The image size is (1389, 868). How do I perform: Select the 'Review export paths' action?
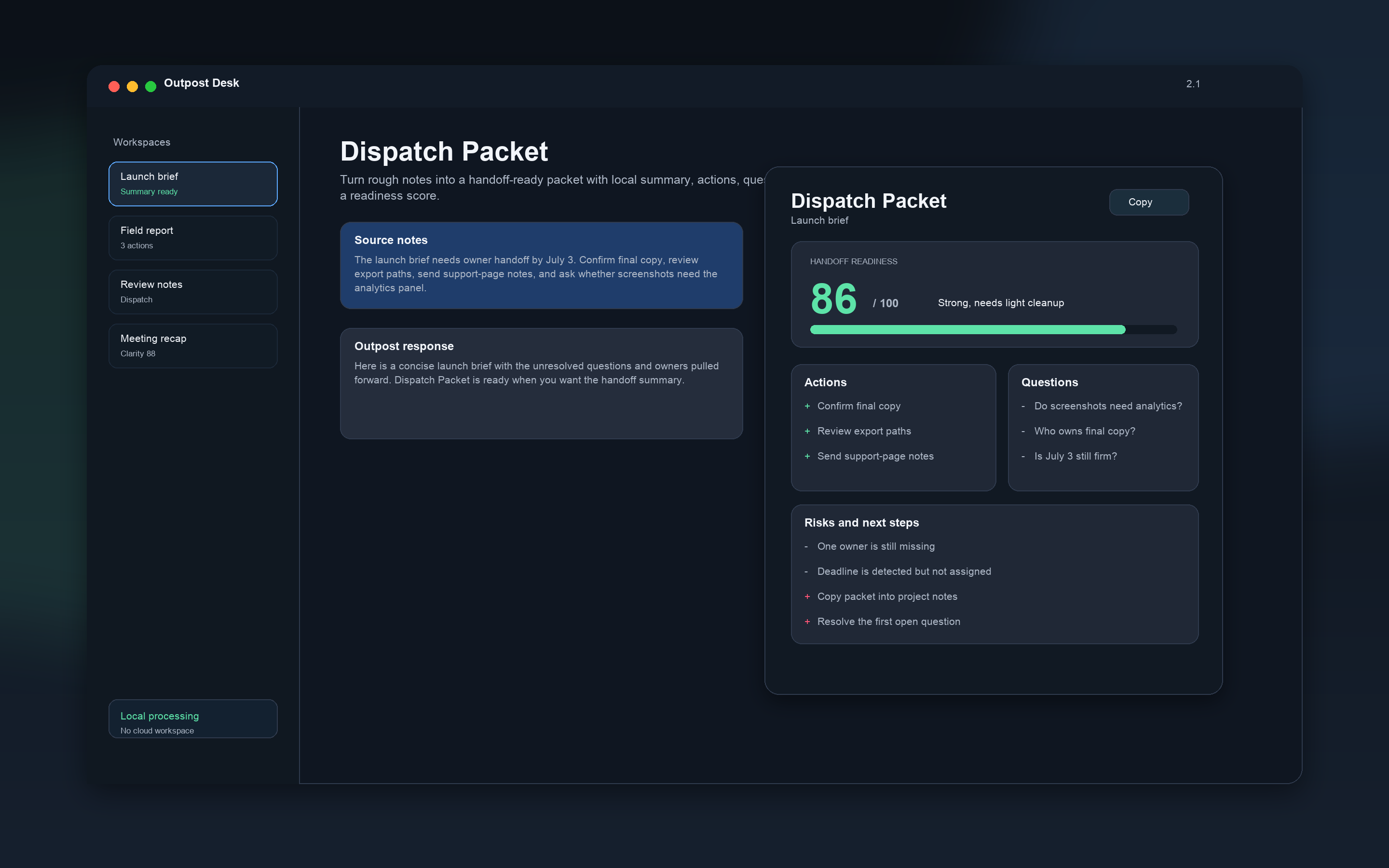coord(864,431)
